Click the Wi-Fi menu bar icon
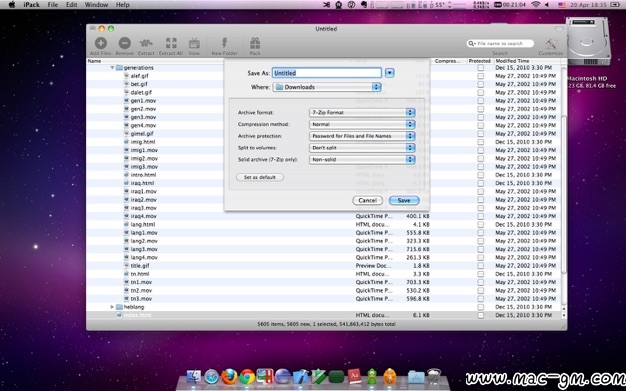Viewport: 626px width, 391px height. 536,4
